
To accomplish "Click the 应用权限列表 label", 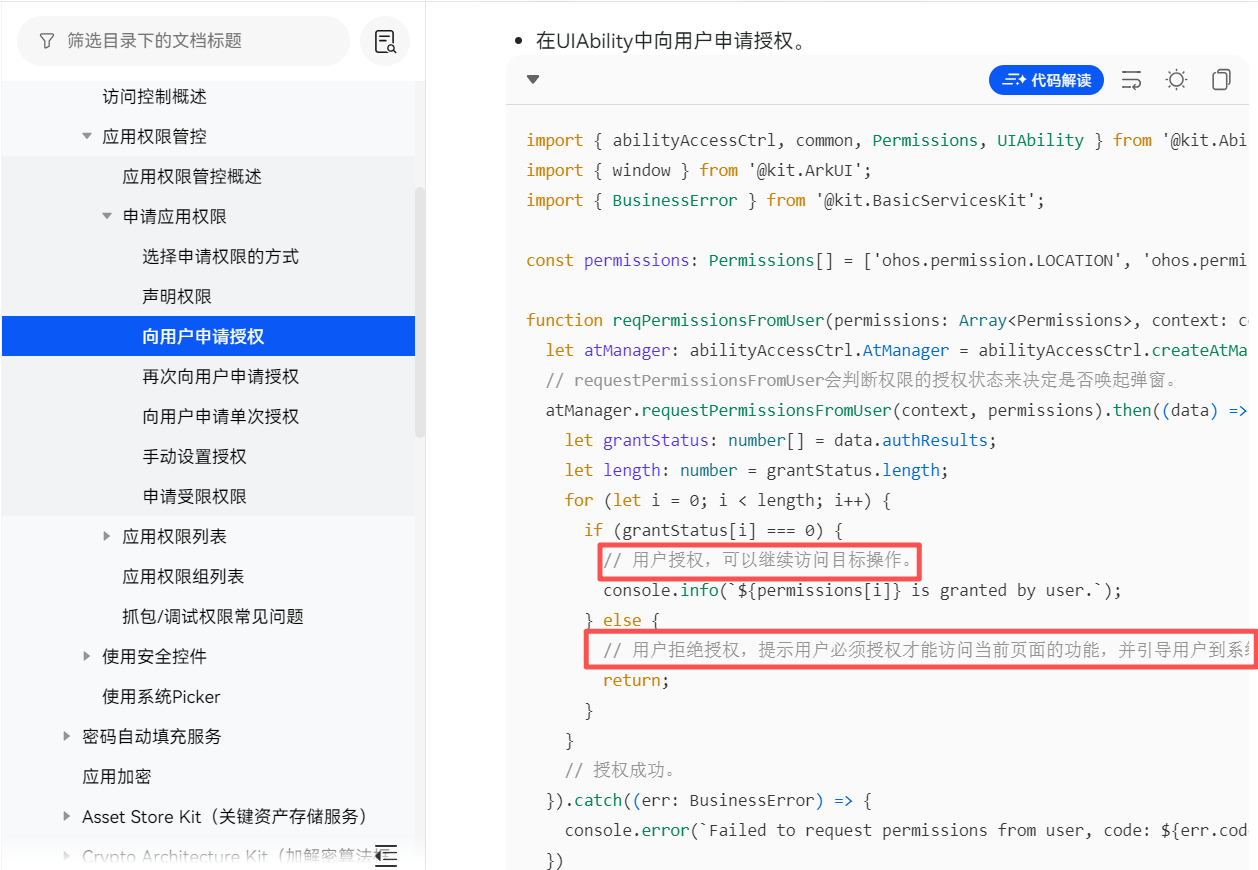I will coord(174,537).
